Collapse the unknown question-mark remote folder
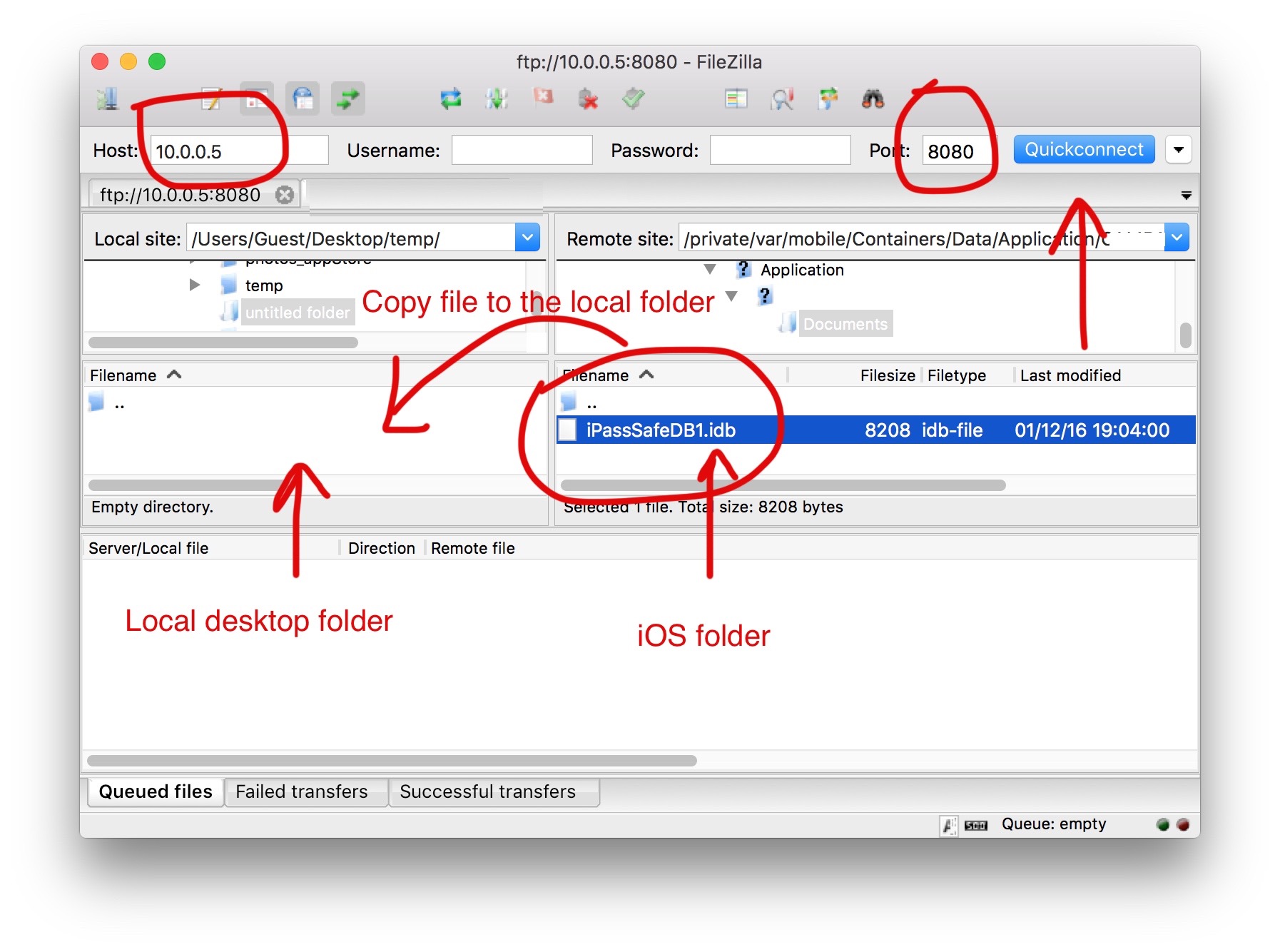Screen dimensions: 1280x952 731,296
